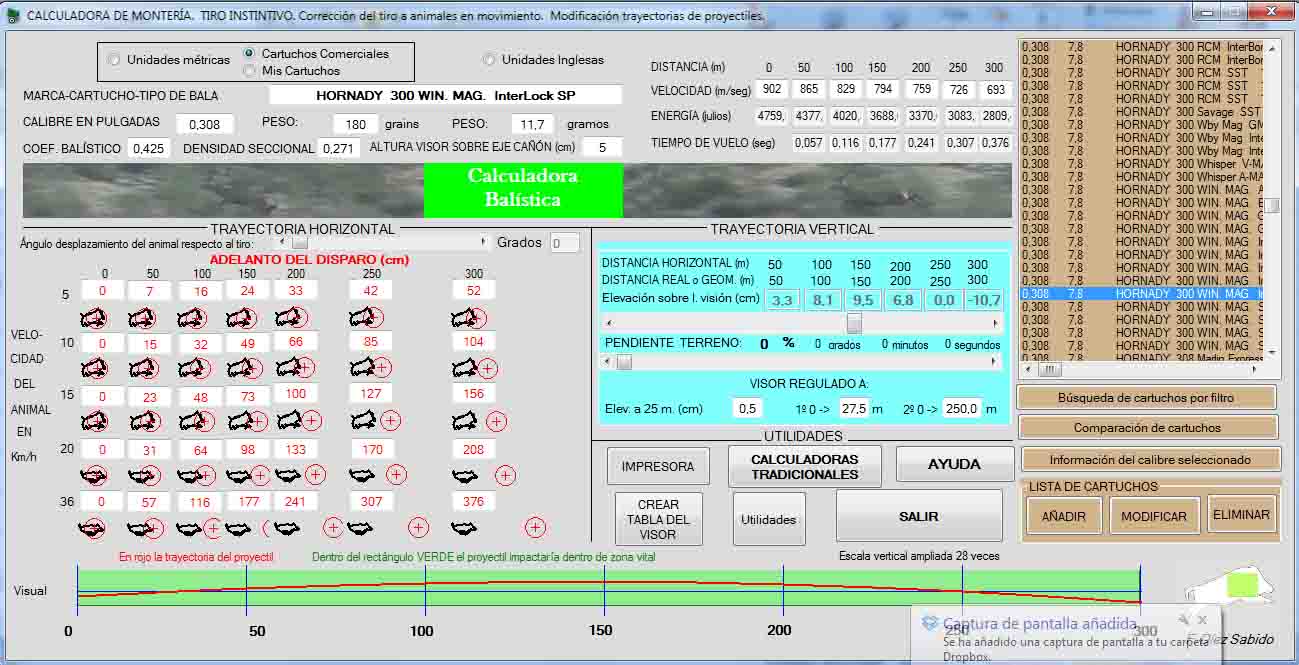Click the crosshair target below the 376 value
Viewport: 1299px width, 665px height.
[x=535, y=527]
